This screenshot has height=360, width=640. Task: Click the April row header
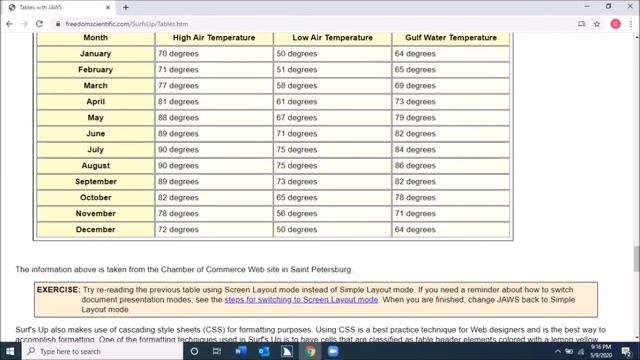[x=96, y=101]
